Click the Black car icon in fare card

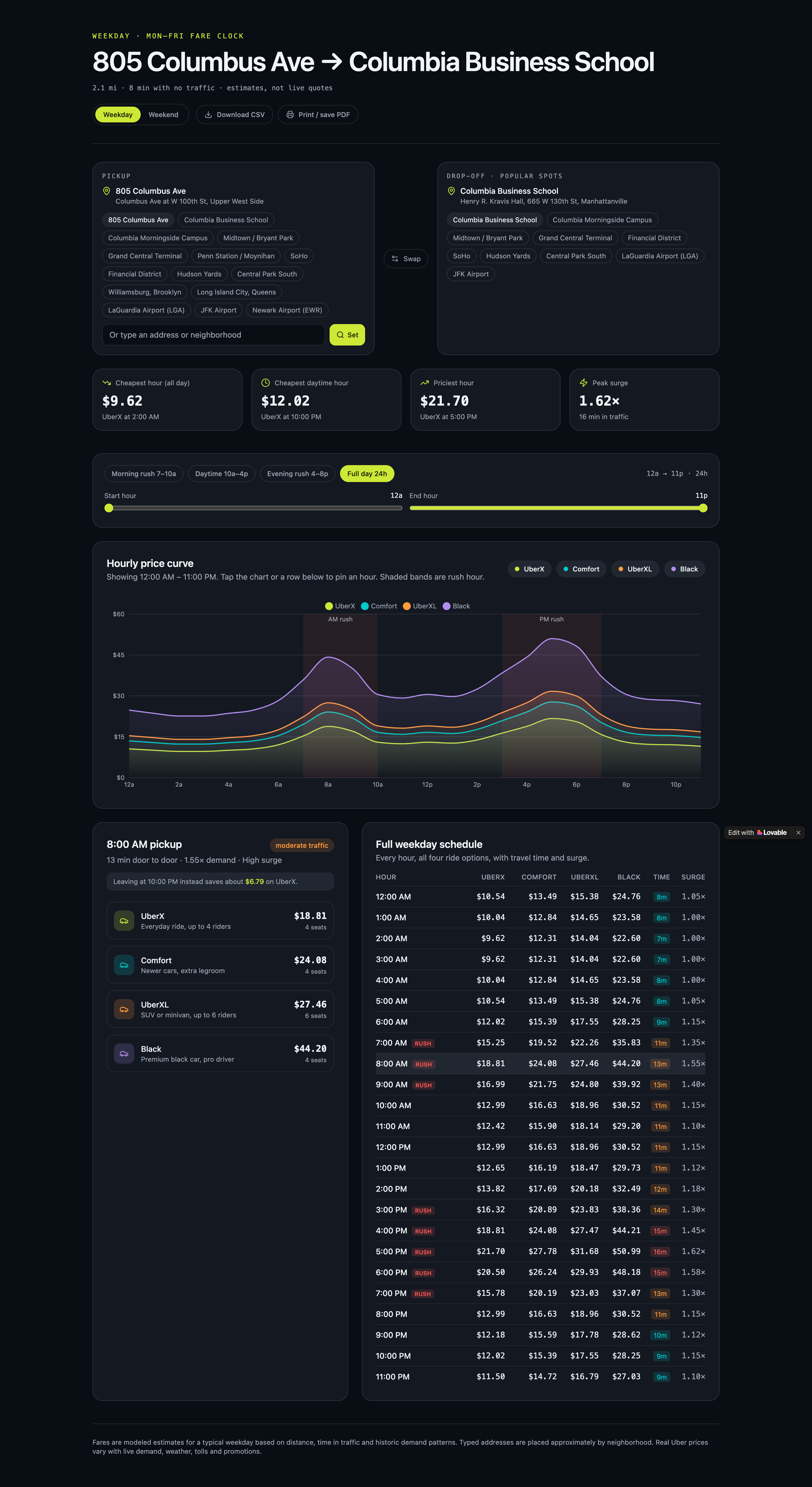[124, 1053]
